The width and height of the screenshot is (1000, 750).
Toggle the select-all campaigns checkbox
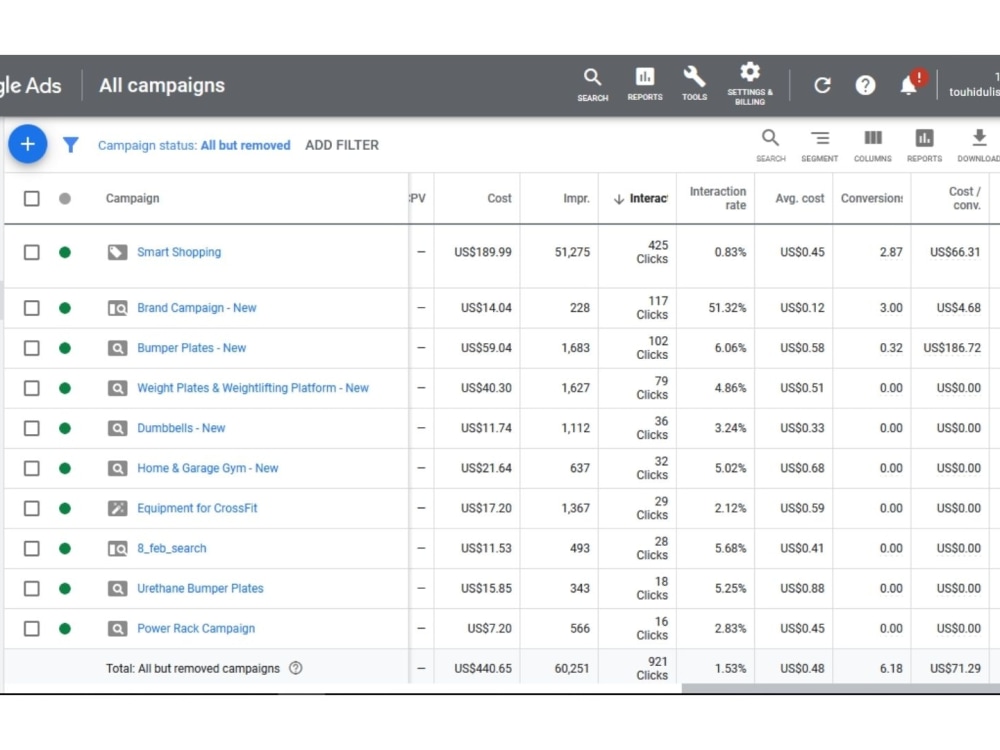[x=31, y=198]
